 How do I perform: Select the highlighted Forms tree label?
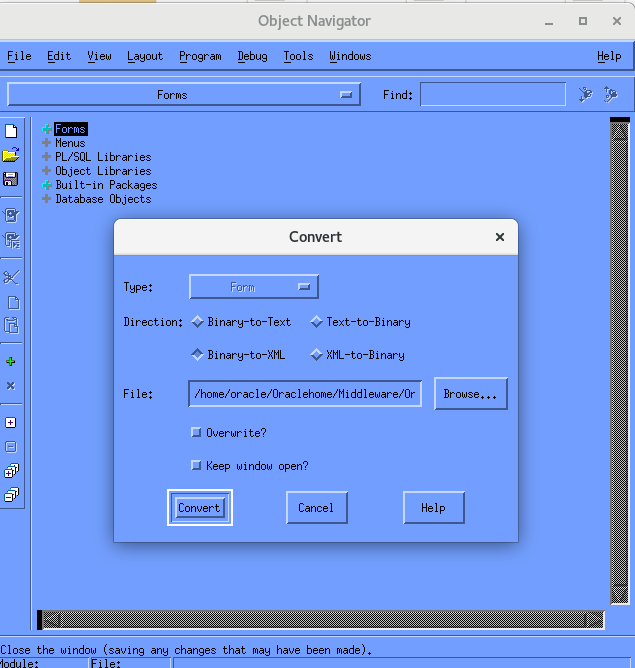pyautogui.click(x=71, y=129)
